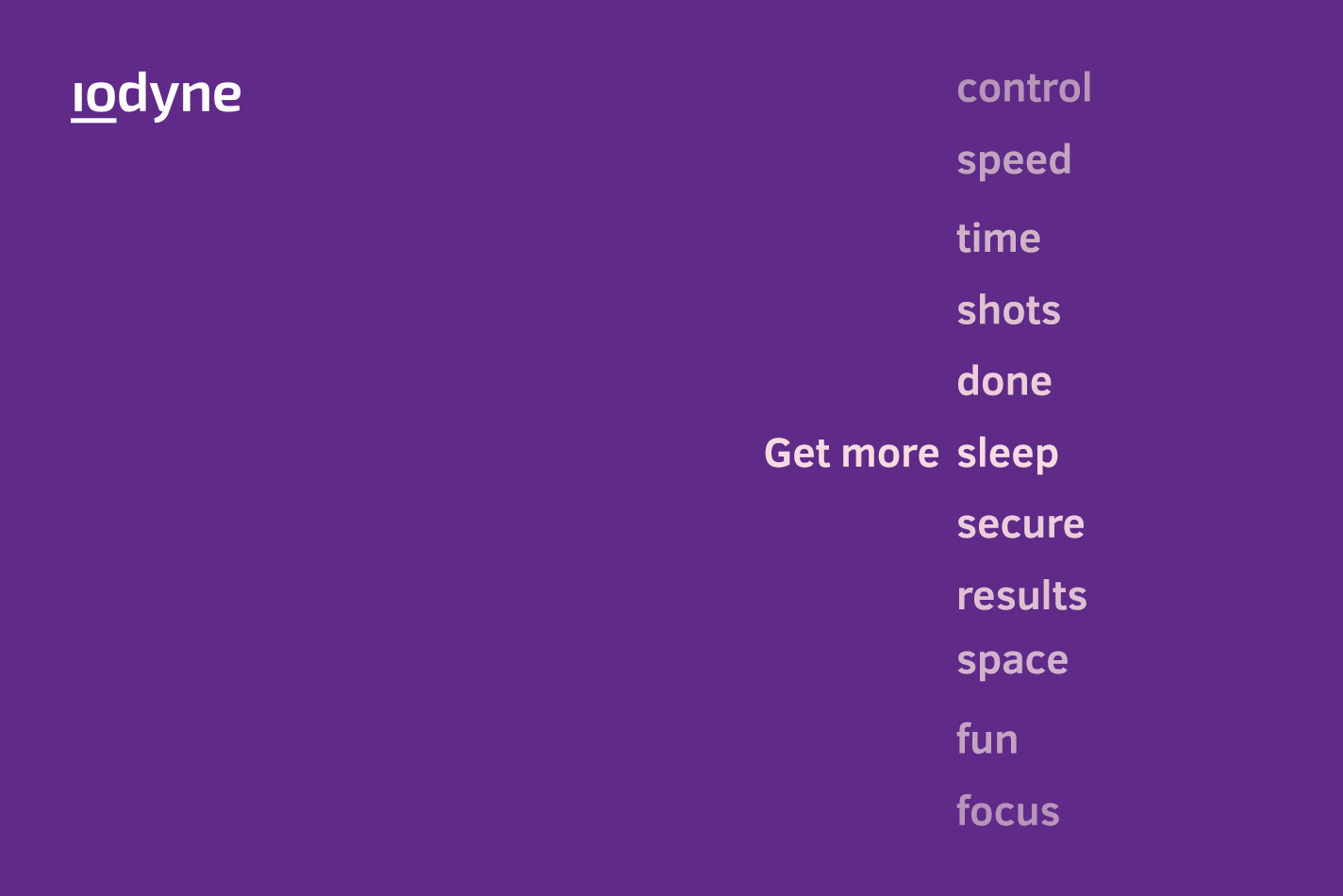Click the underline beneath 'io' in the logo
The image size is (1343, 896).
click(x=94, y=121)
